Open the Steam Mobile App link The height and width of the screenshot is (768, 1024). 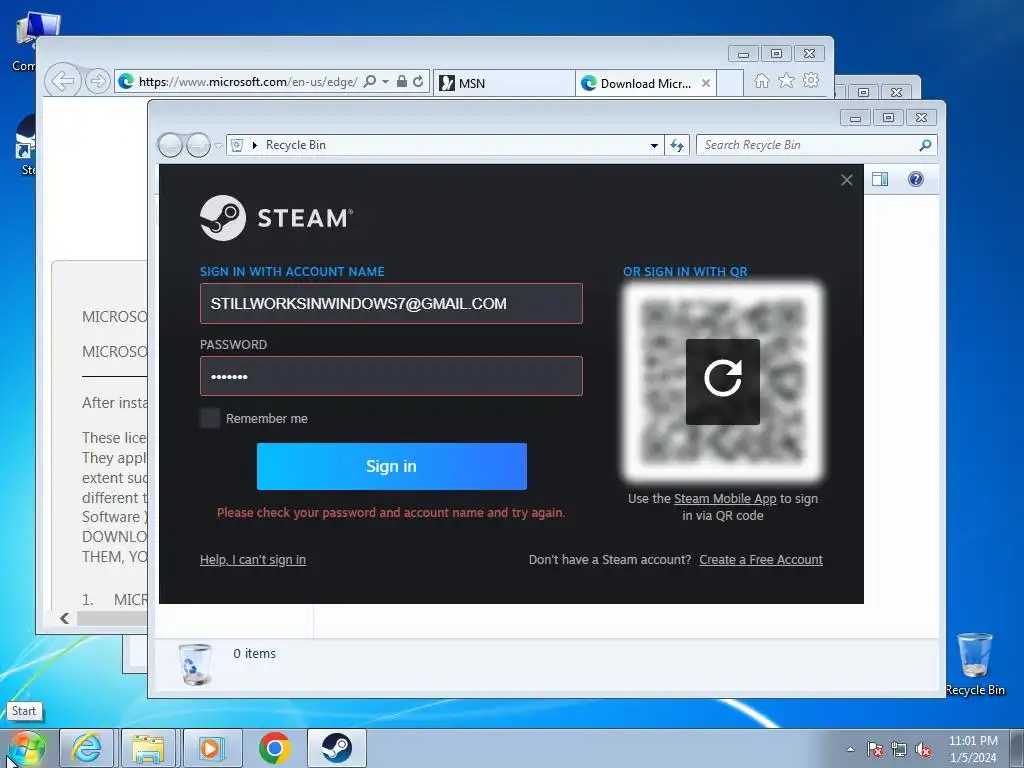[x=725, y=498]
